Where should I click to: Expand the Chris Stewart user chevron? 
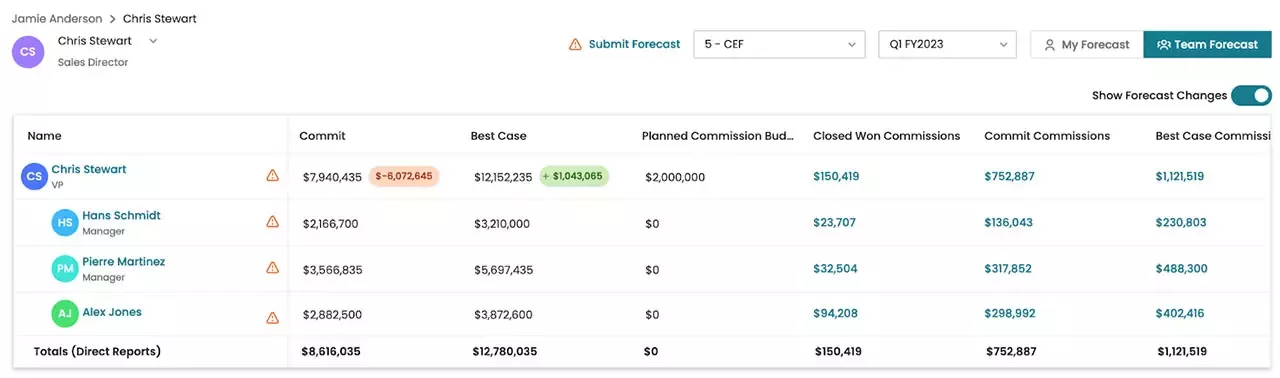[x=153, y=41]
